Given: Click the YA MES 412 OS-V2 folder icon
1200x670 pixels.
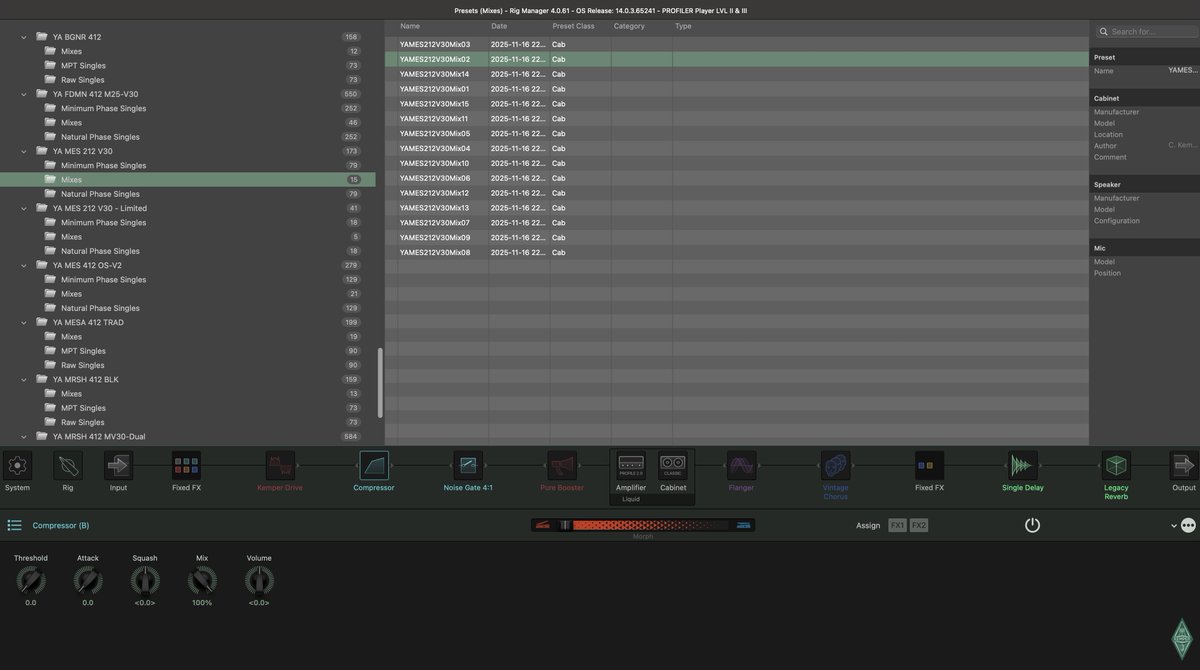Looking at the screenshot, I should pos(42,265).
